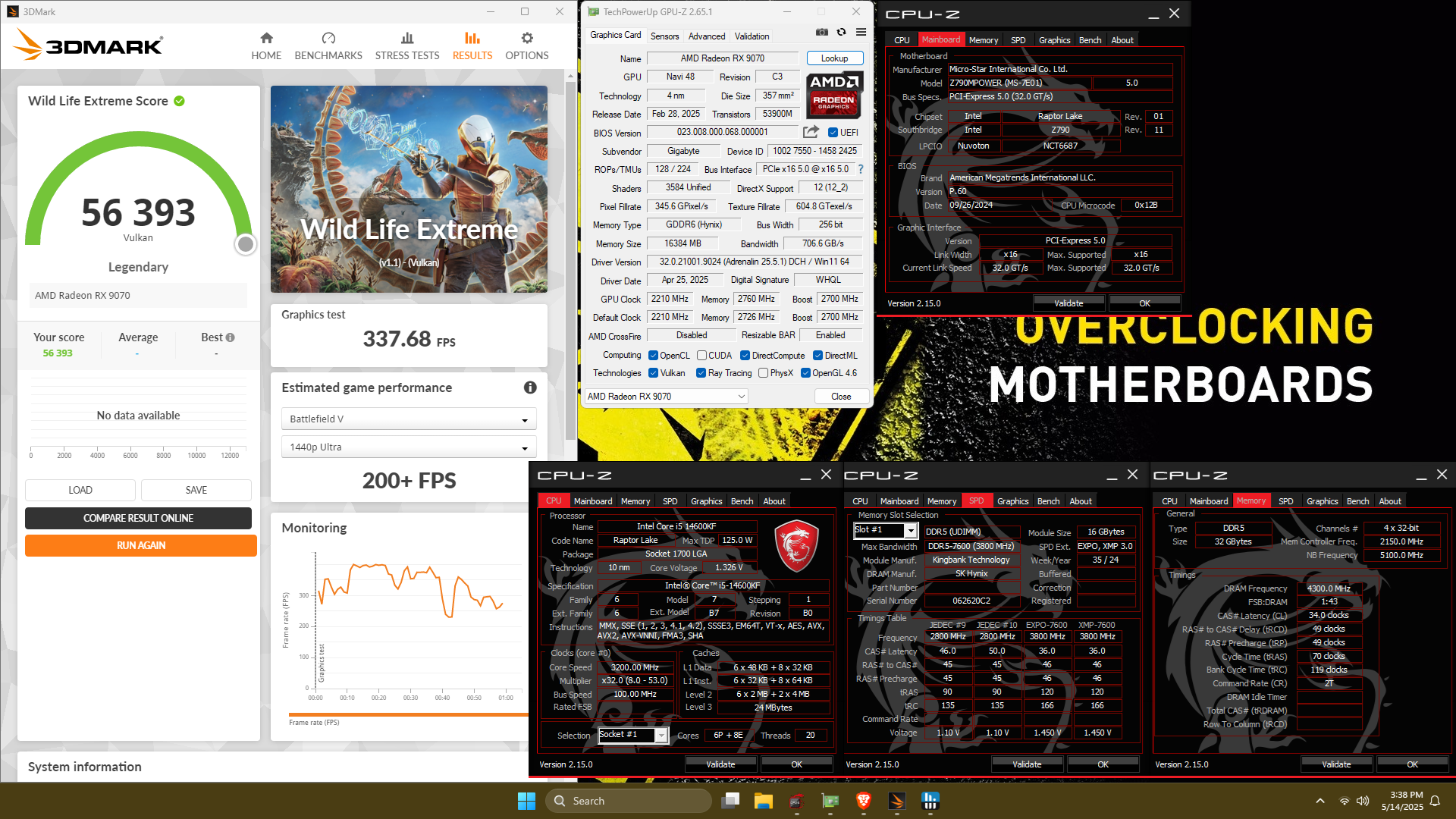The height and width of the screenshot is (819, 1456).
Task: Toggle the DirectCompute checkbox
Action: pyautogui.click(x=745, y=356)
